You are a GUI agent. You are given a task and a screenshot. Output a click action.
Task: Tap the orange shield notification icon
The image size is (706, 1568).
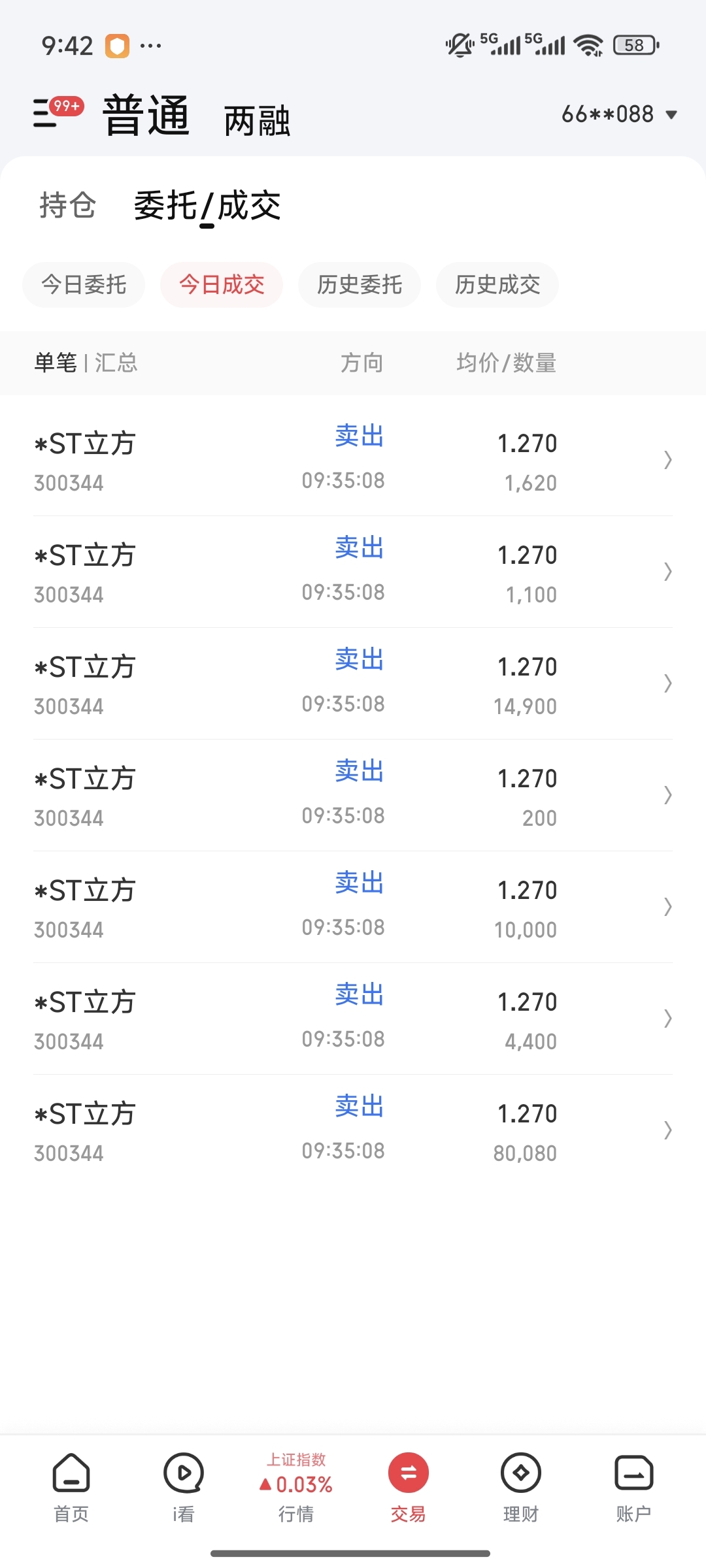pos(118,46)
